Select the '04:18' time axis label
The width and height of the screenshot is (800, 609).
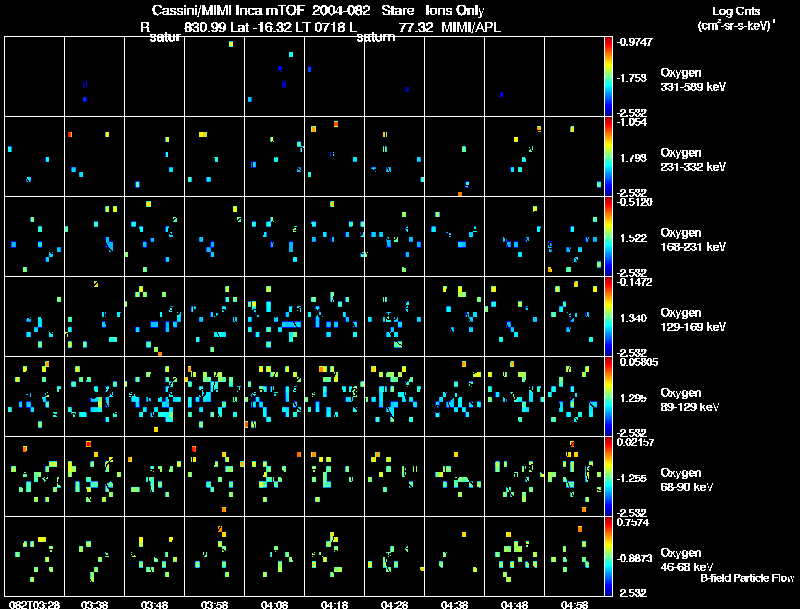[334, 604]
